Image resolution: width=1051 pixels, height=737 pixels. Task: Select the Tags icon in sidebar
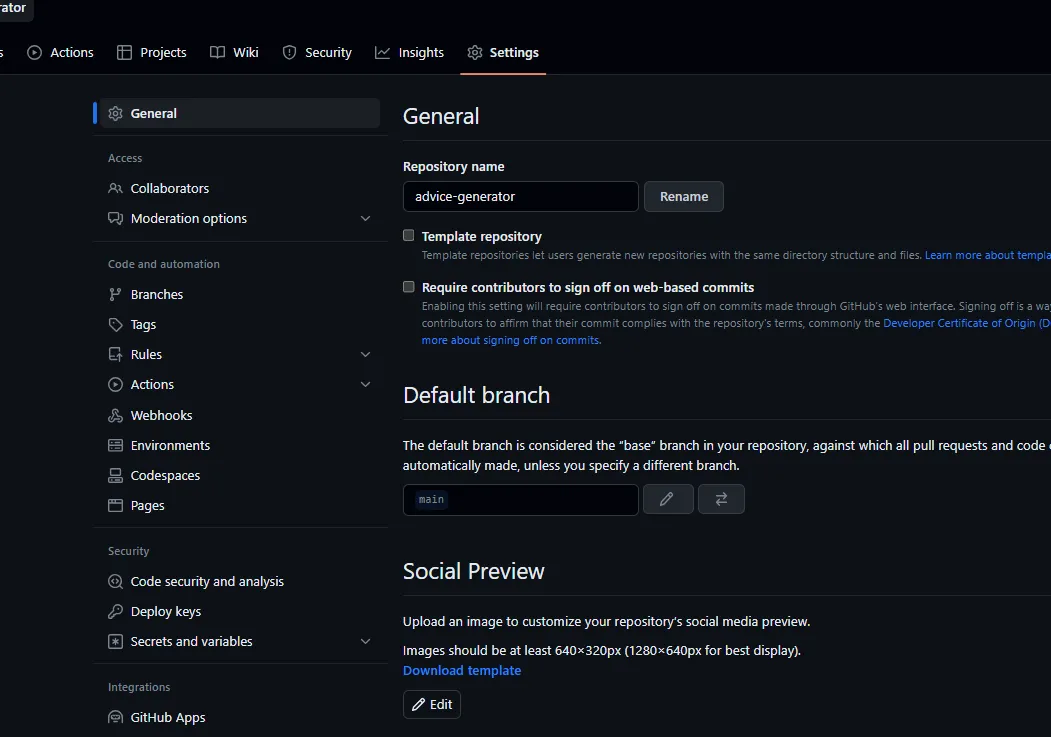[x=116, y=324]
